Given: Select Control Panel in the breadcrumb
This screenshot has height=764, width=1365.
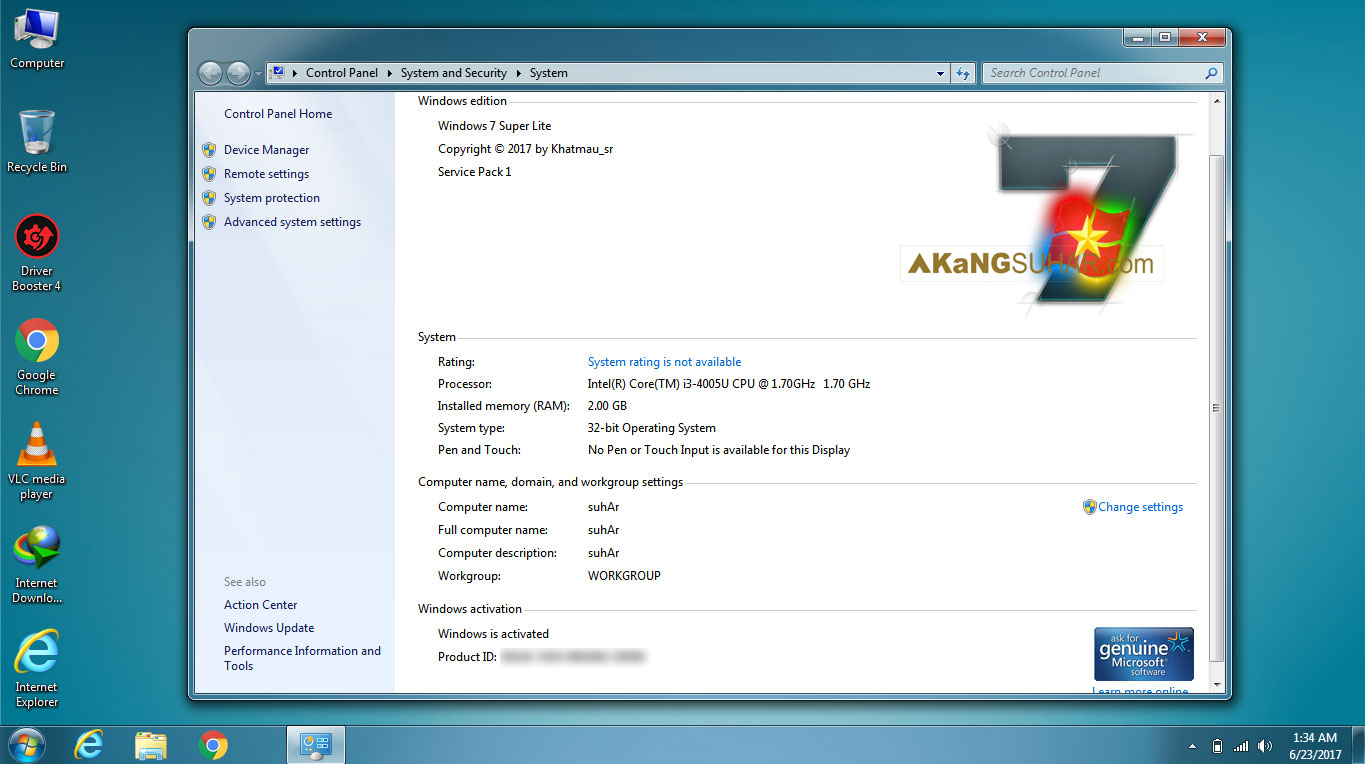Looking at the screenshot, I should click(x=342, y=73).
